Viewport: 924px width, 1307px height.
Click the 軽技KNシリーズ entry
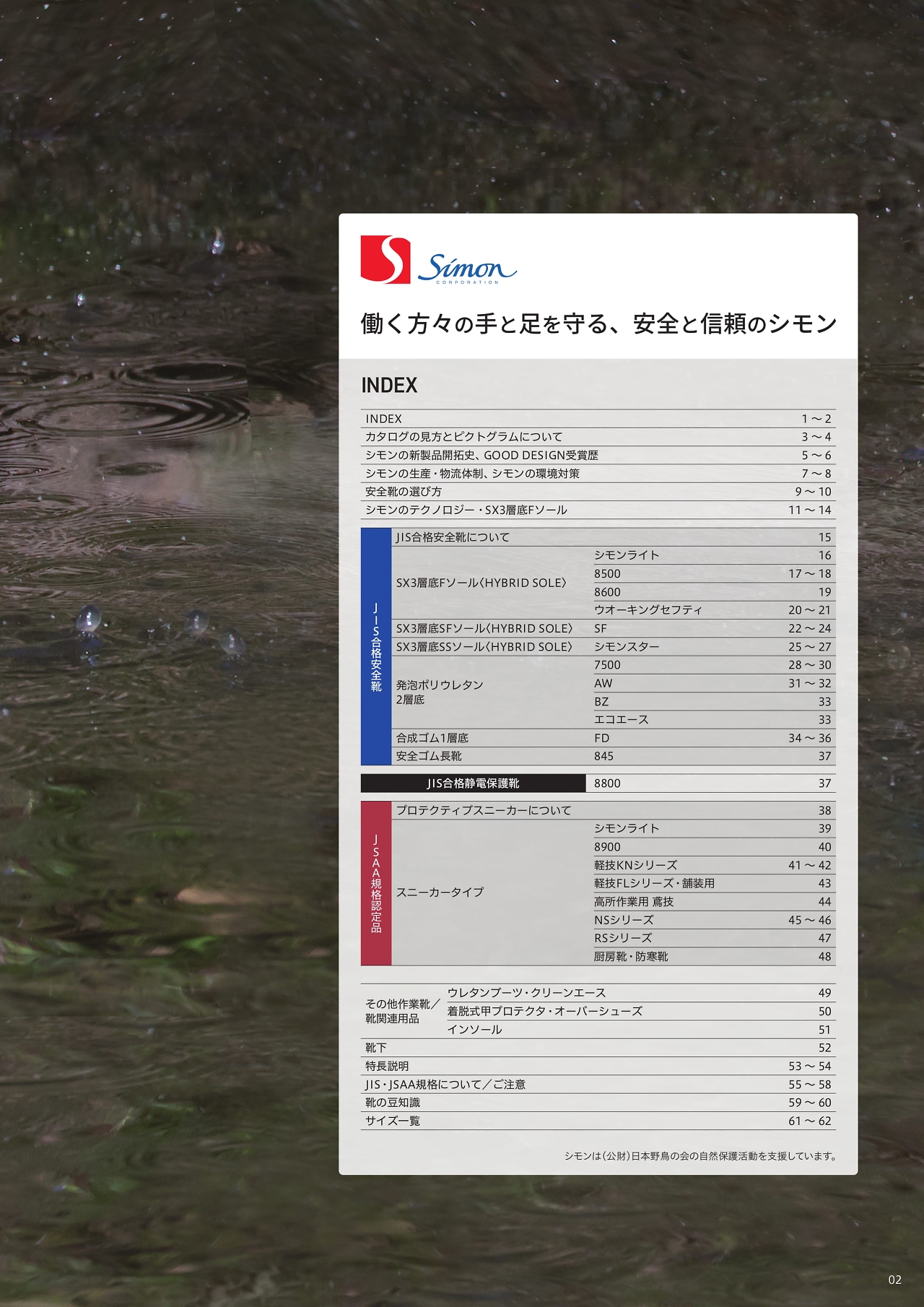(x=635, y=865)
